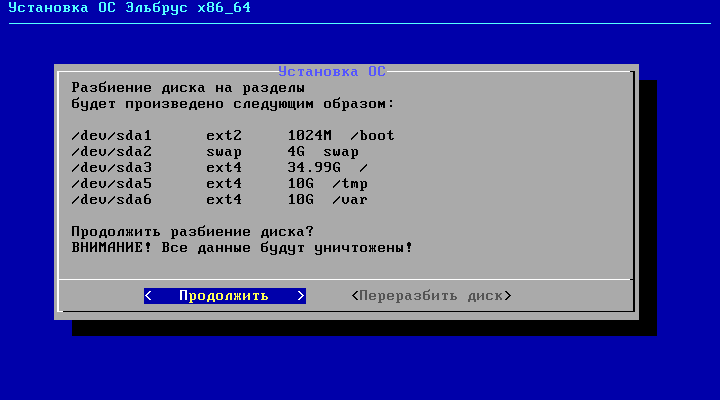The image size is (720, 400).
Task: Click the text Разбиение диска на разделы
Action: [x=188, y=88]
